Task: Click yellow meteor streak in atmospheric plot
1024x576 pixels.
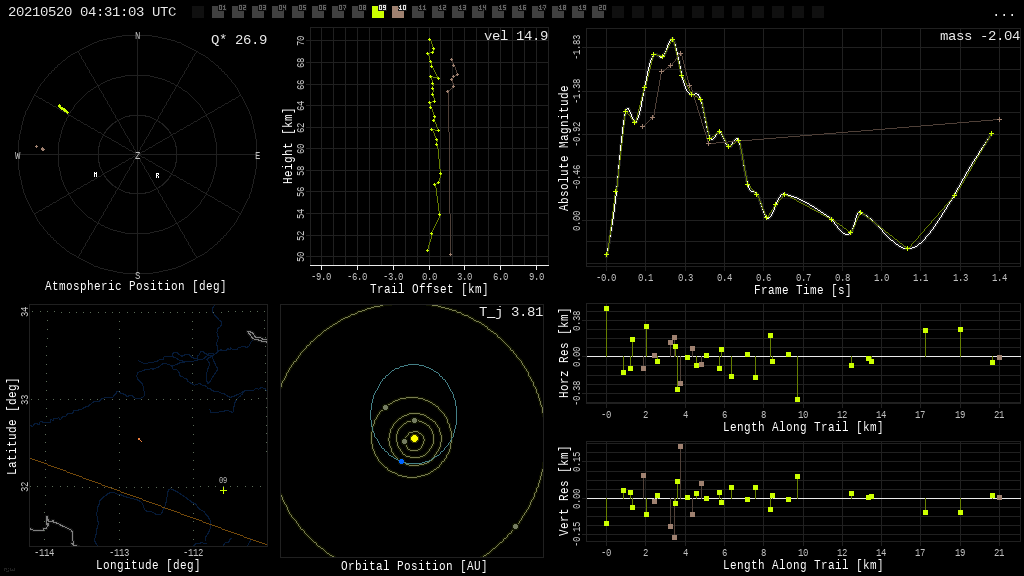Action: tap(63, 108)
